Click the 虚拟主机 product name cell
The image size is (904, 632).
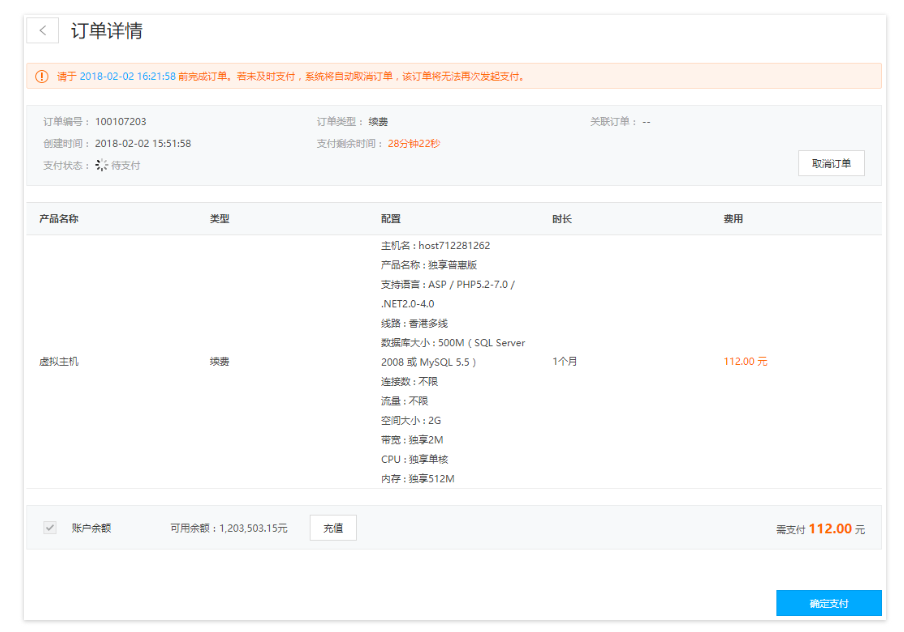pyautogui.click(x=58, y=361)
